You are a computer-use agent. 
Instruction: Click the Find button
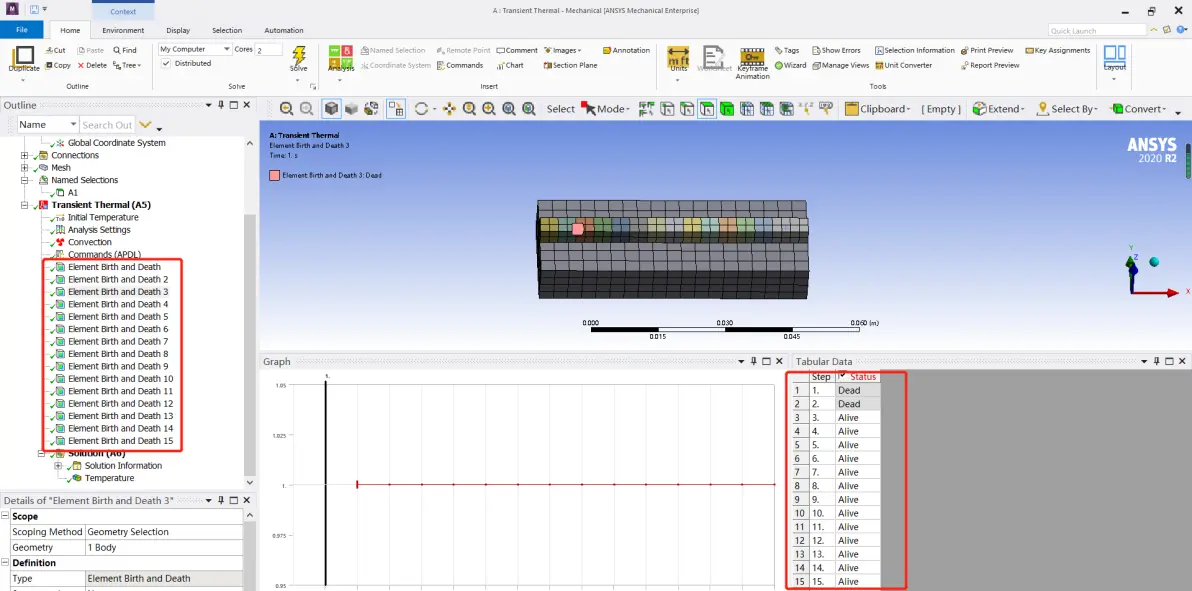[124, 50]
